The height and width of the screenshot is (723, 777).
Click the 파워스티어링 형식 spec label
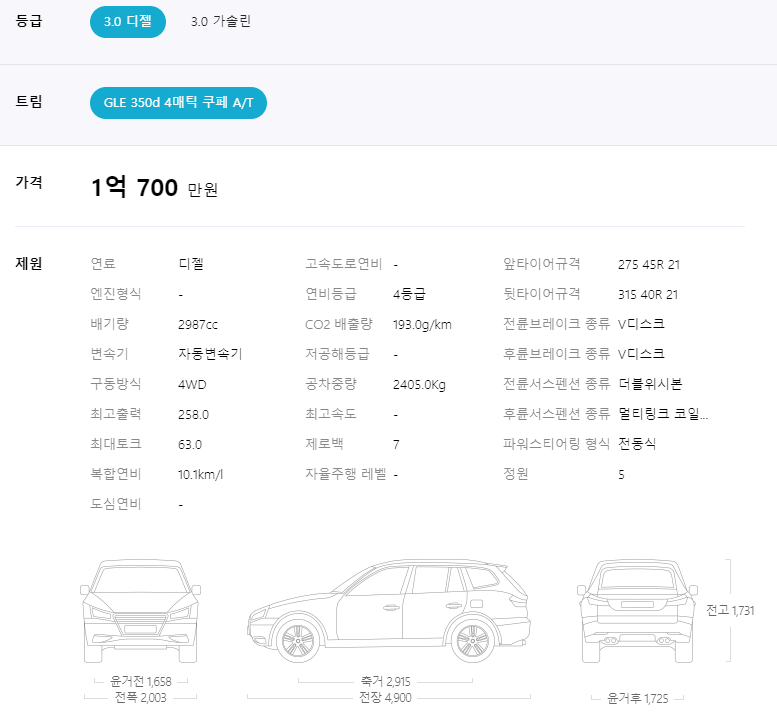tap(556, 444)
